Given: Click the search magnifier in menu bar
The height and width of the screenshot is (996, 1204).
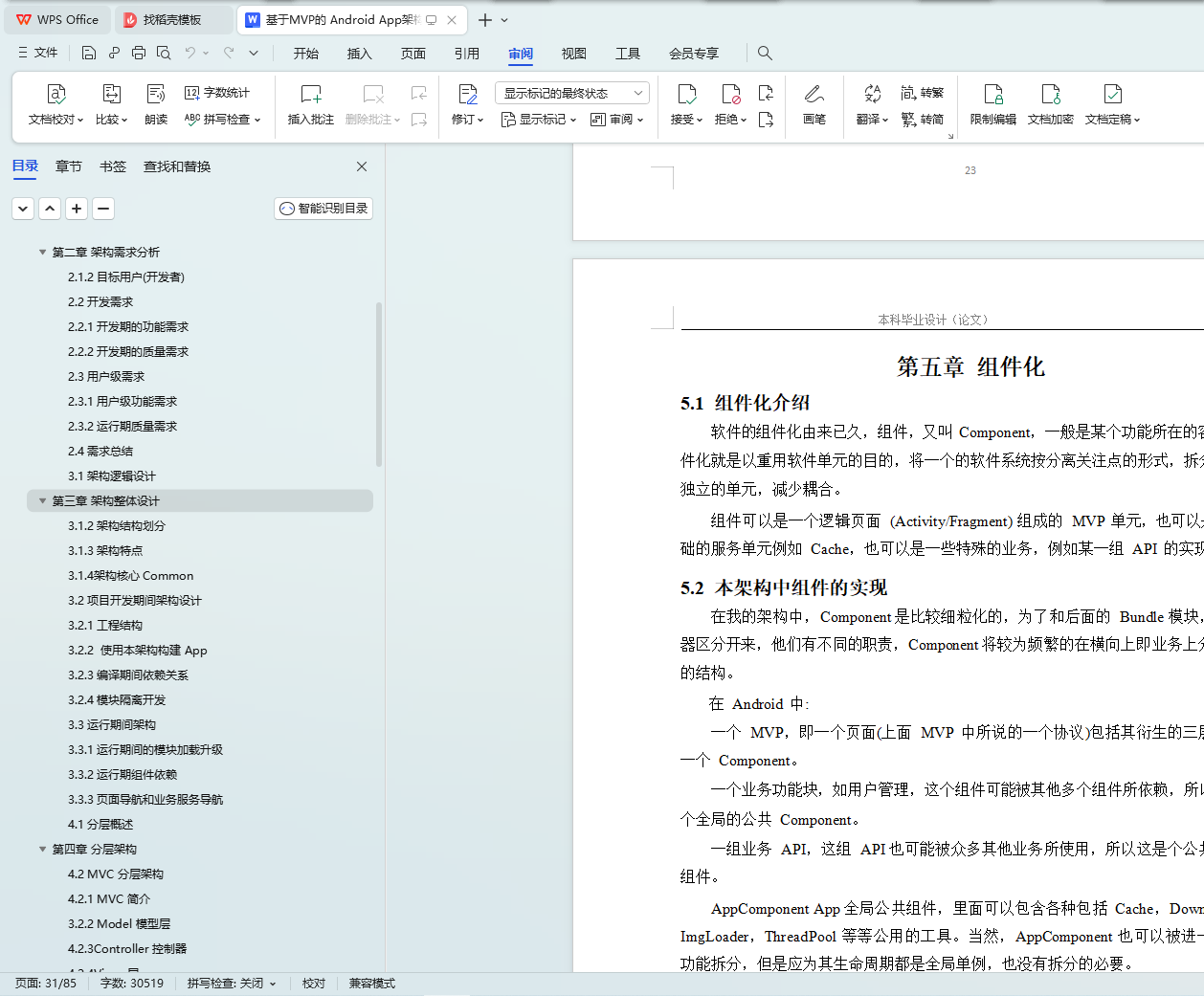Looking at the screenshot, I should click(765, 53).
